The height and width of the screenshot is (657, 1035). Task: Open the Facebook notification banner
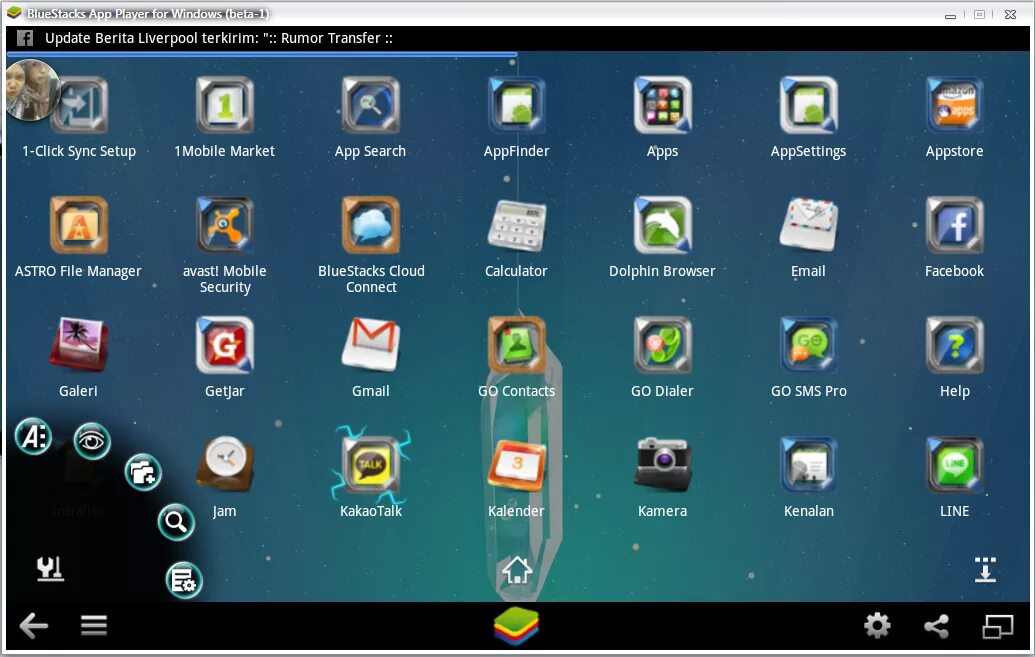tap(518, 38)
